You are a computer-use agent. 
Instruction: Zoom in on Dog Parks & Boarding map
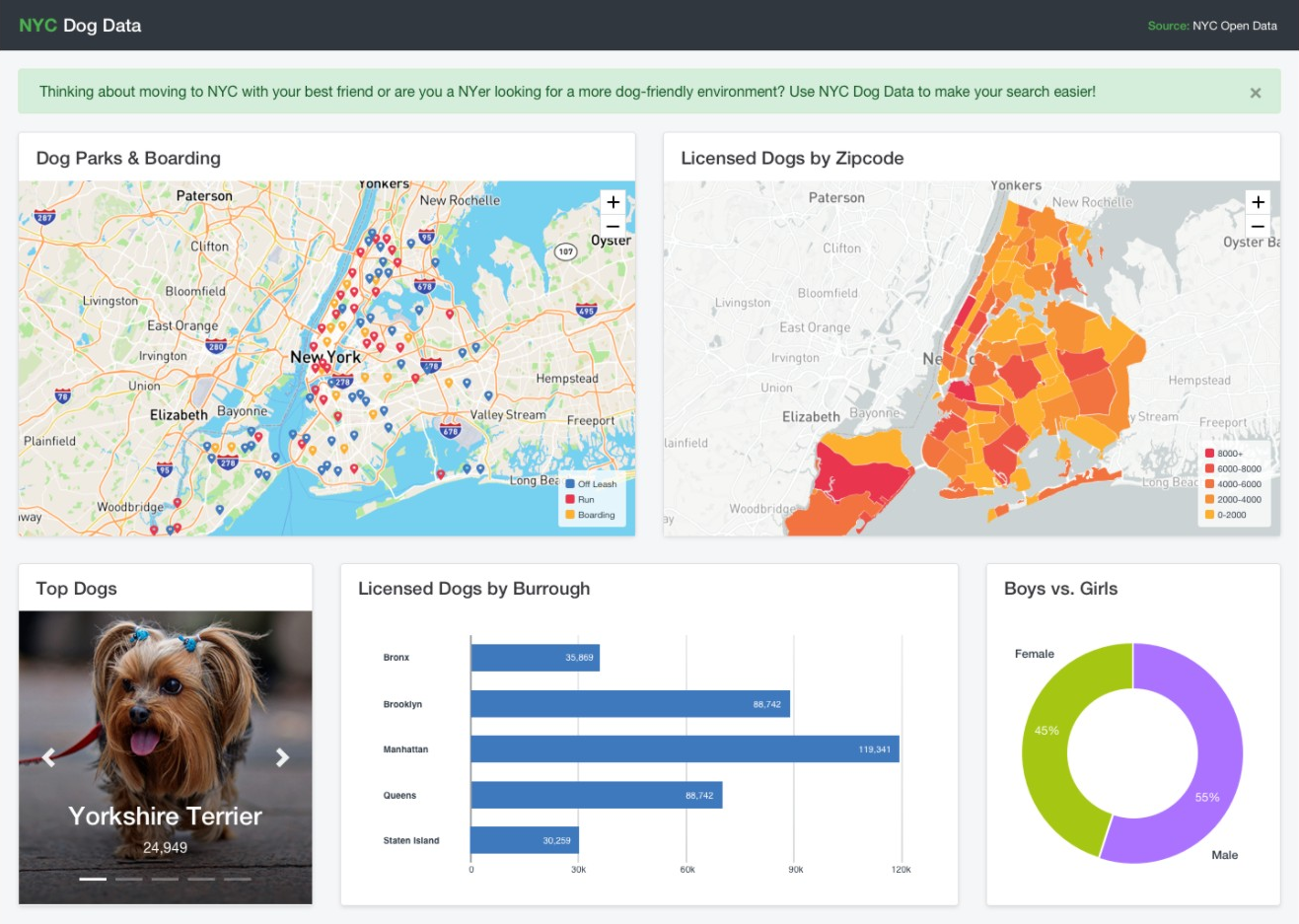pos(613,202)
